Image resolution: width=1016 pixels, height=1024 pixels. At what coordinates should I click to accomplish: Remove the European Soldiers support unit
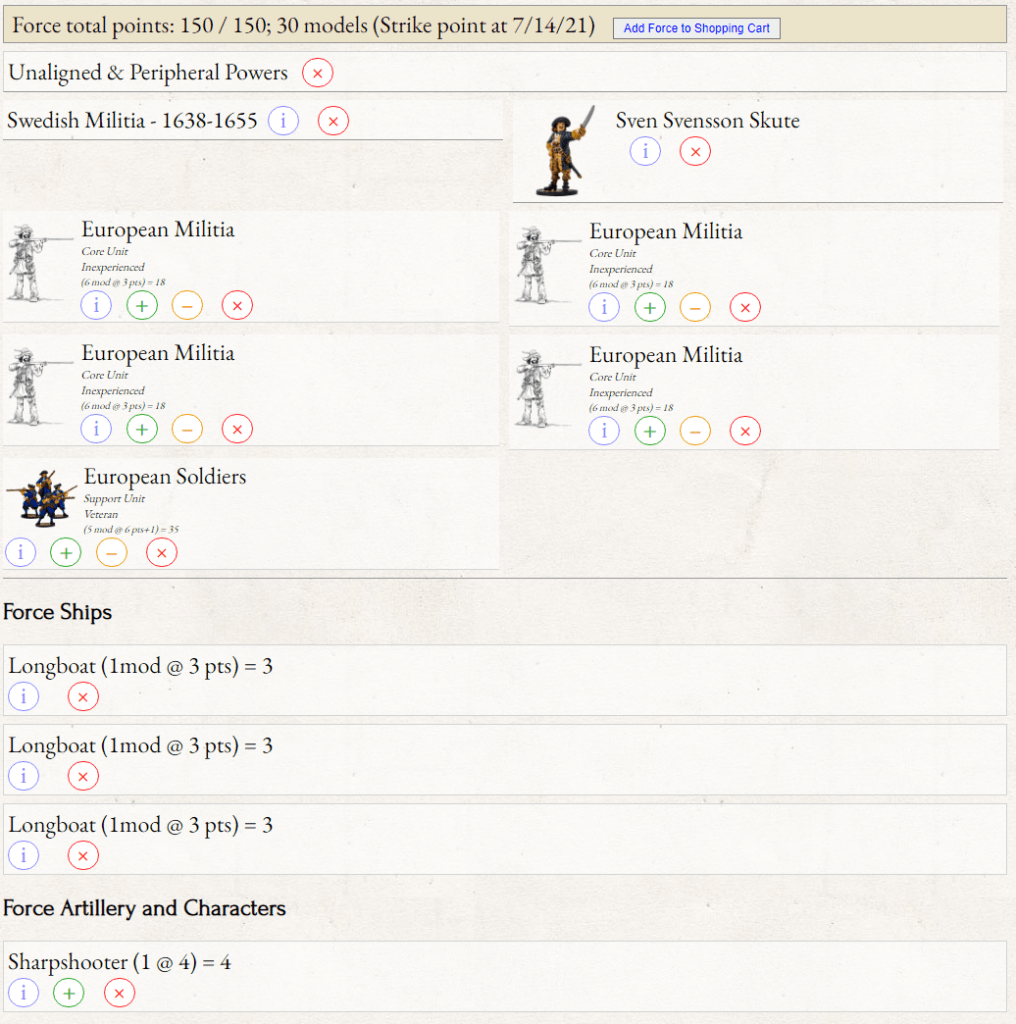click(161, 552)
